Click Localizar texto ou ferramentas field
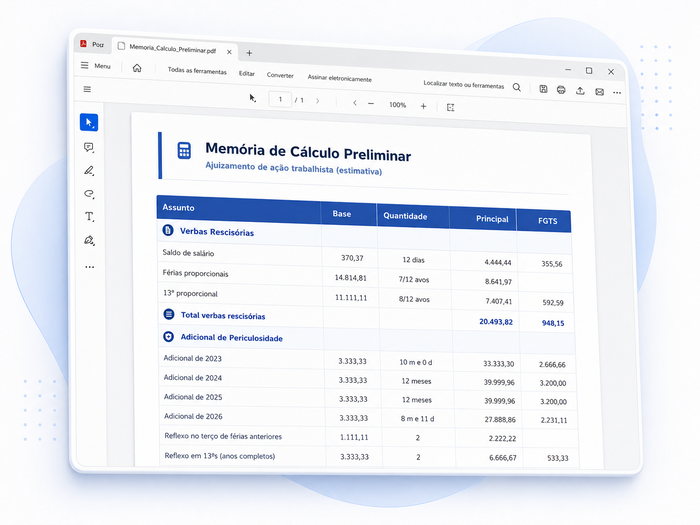The image size is (700, 525). tap(463, 84)
